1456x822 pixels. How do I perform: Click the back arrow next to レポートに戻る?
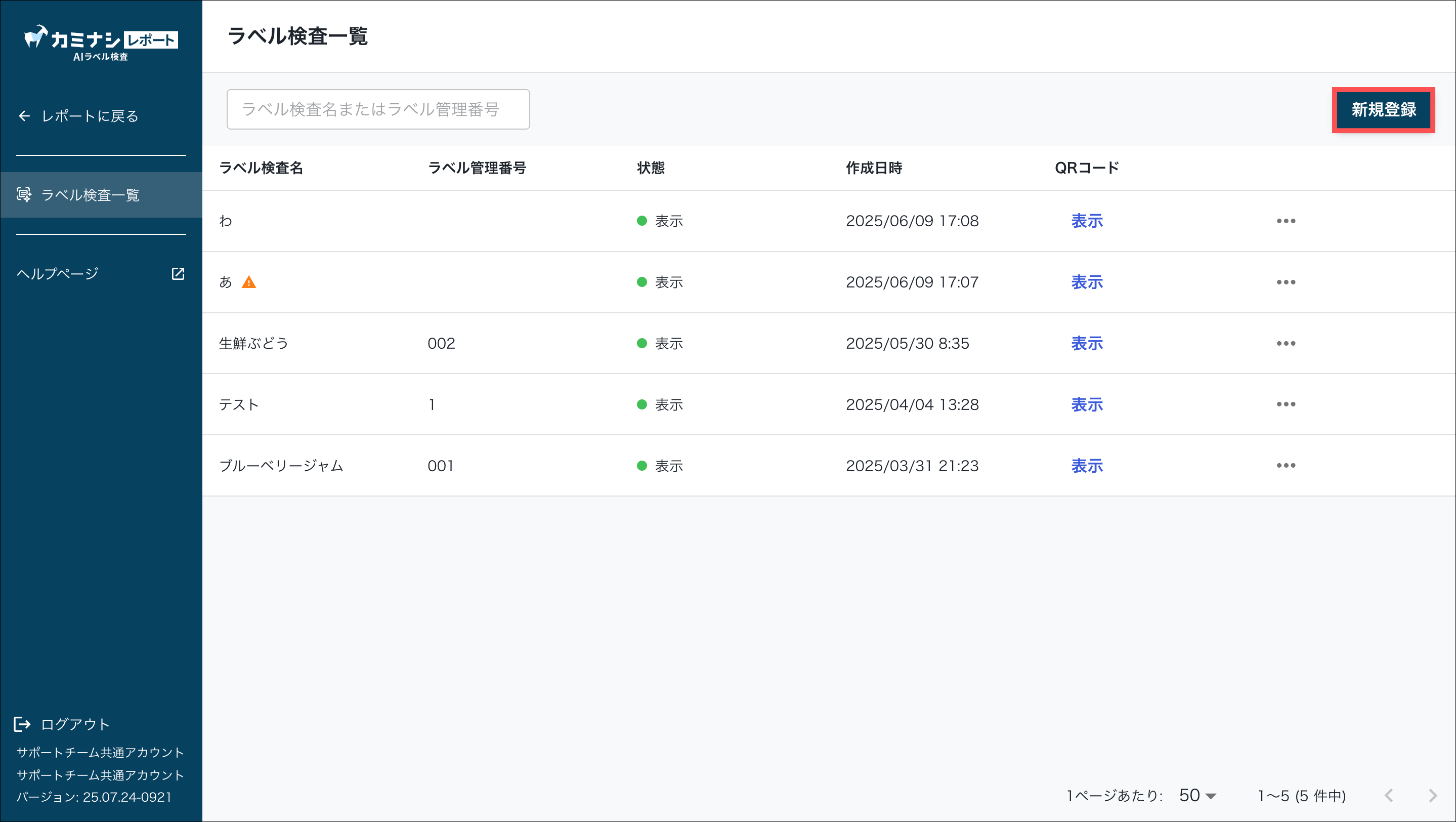[x=24, y=116]
